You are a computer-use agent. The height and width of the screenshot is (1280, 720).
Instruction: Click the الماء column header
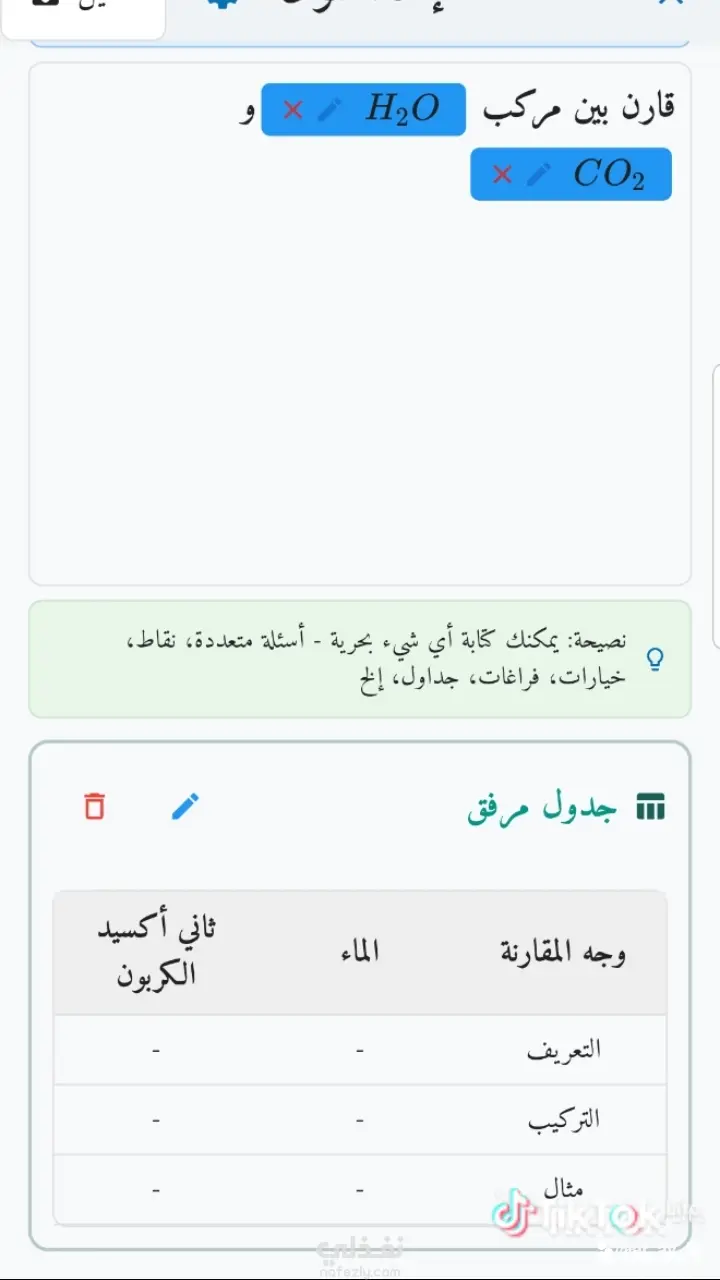pyautogui.click(x=359, y=953)
